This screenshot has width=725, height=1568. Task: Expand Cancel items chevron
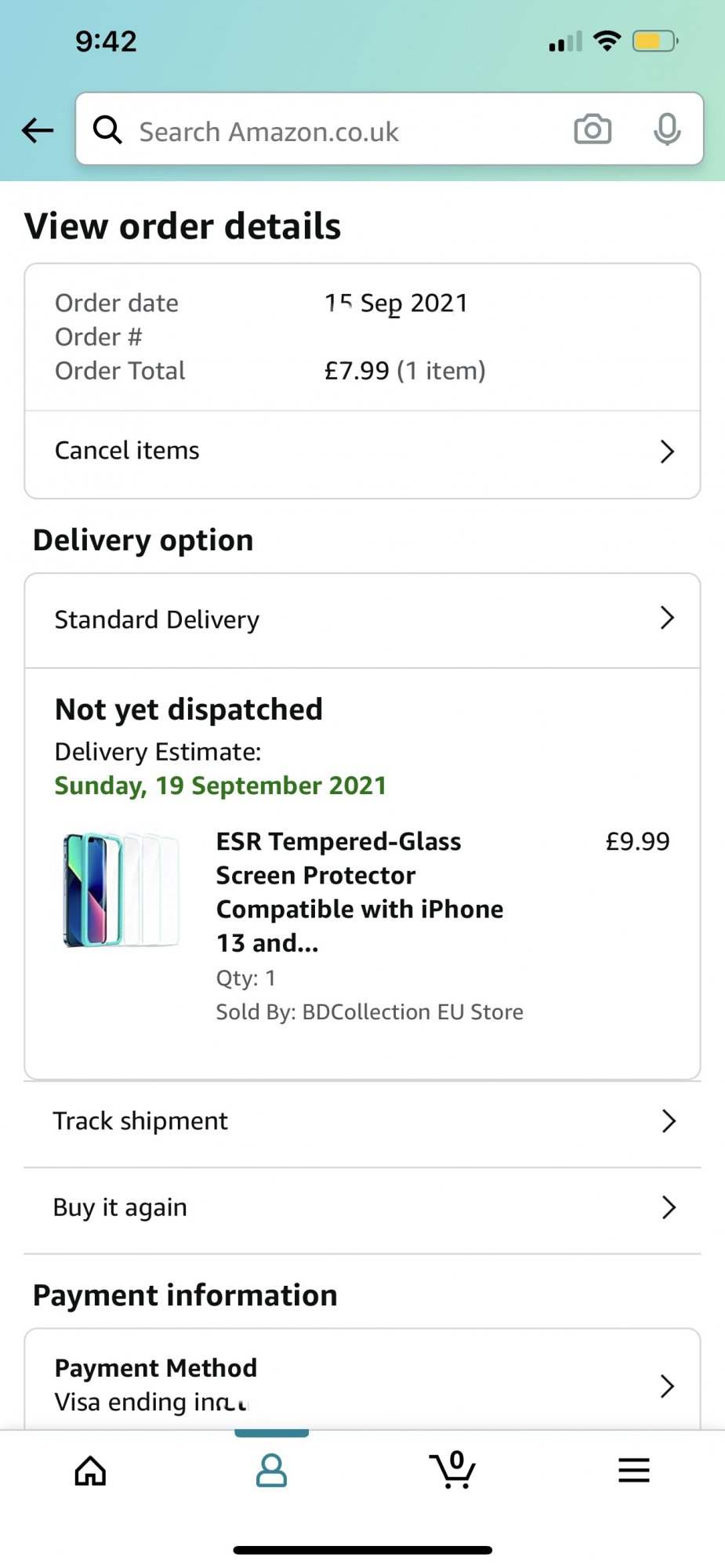tap(667, 452)
